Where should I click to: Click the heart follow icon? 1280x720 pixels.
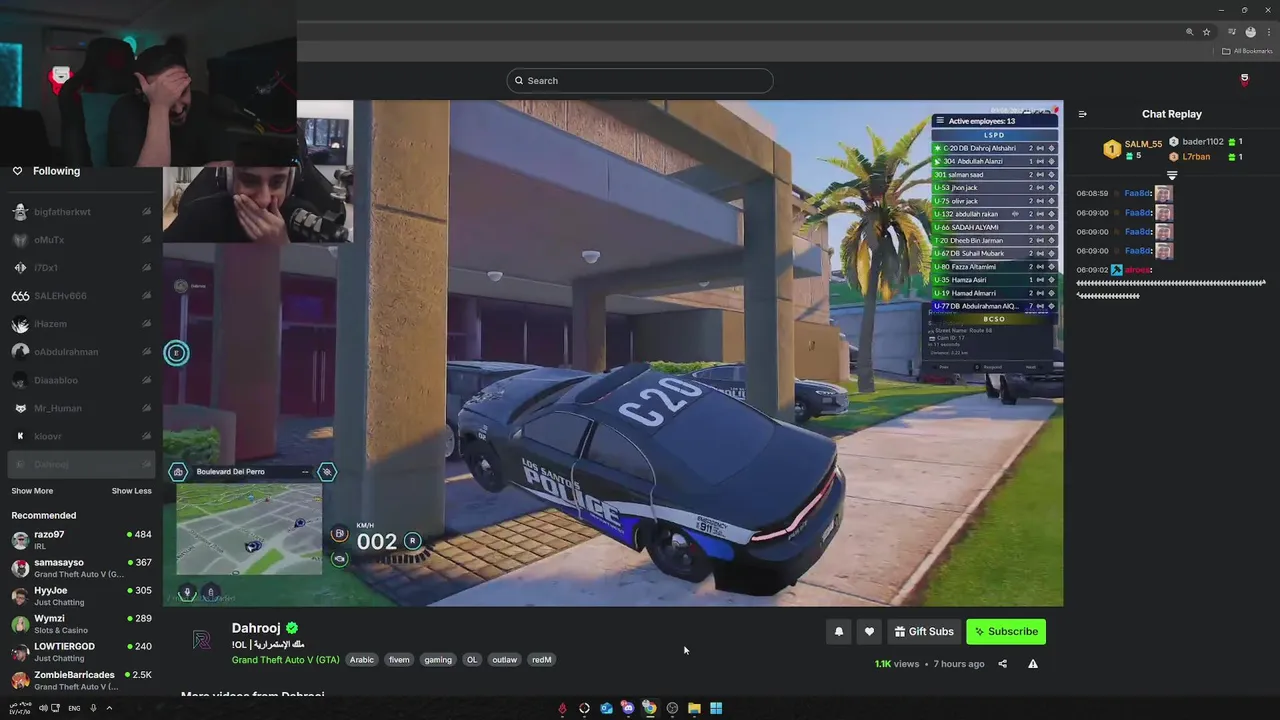click(869, 631)
